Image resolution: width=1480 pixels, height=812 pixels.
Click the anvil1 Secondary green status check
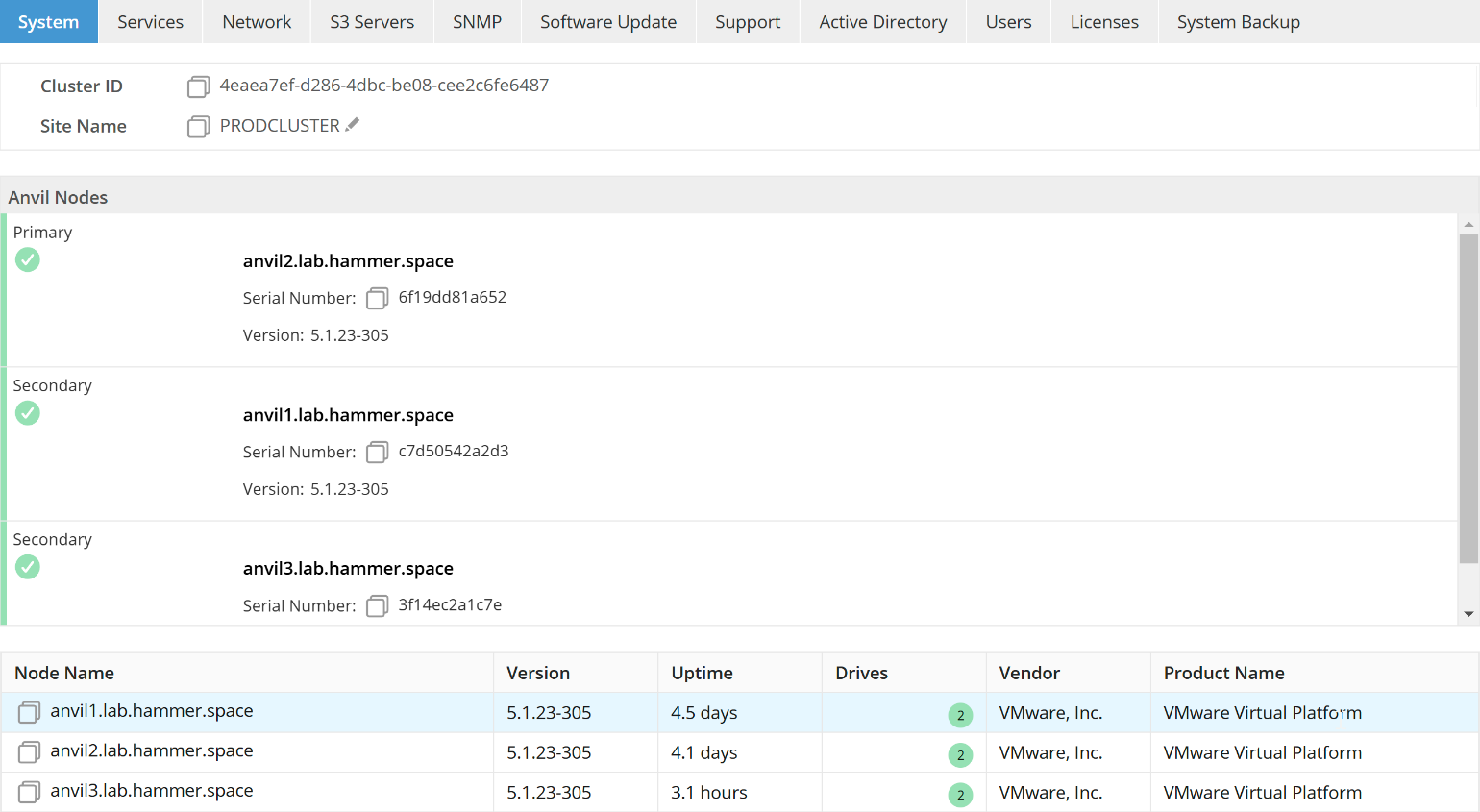(28, 413)
